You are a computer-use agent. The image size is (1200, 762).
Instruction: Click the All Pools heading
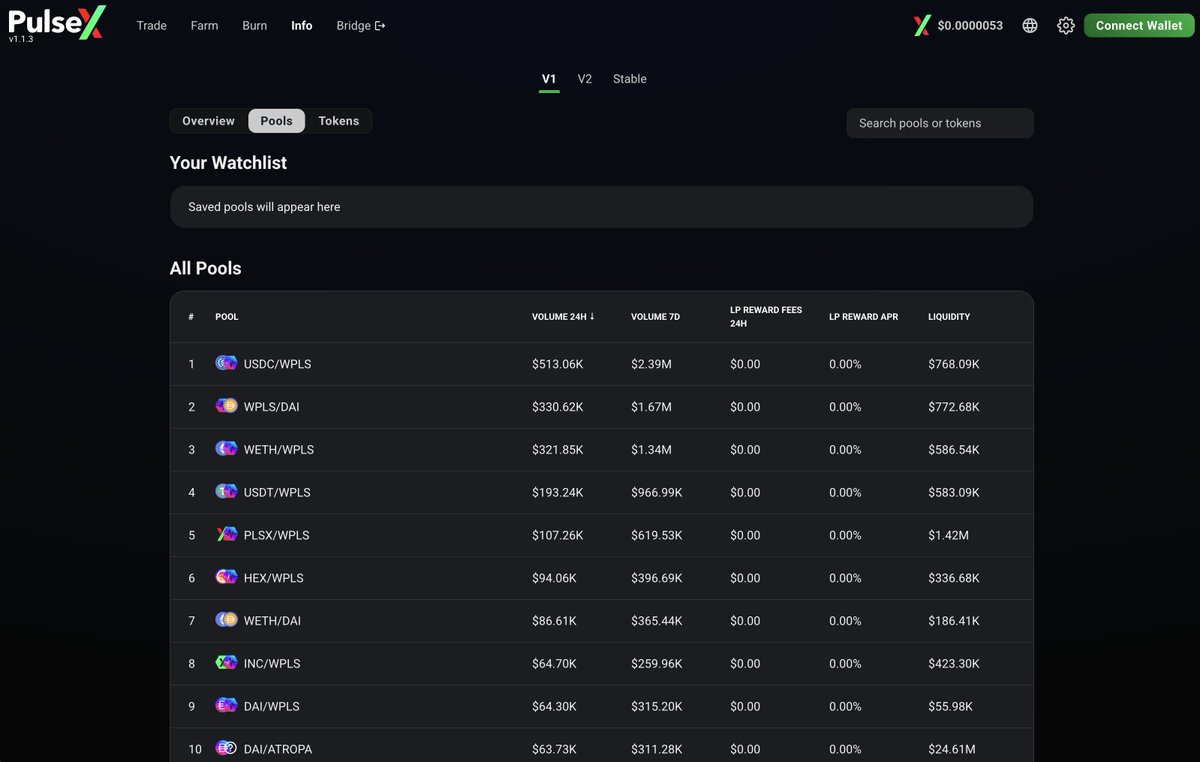(205, 268)
